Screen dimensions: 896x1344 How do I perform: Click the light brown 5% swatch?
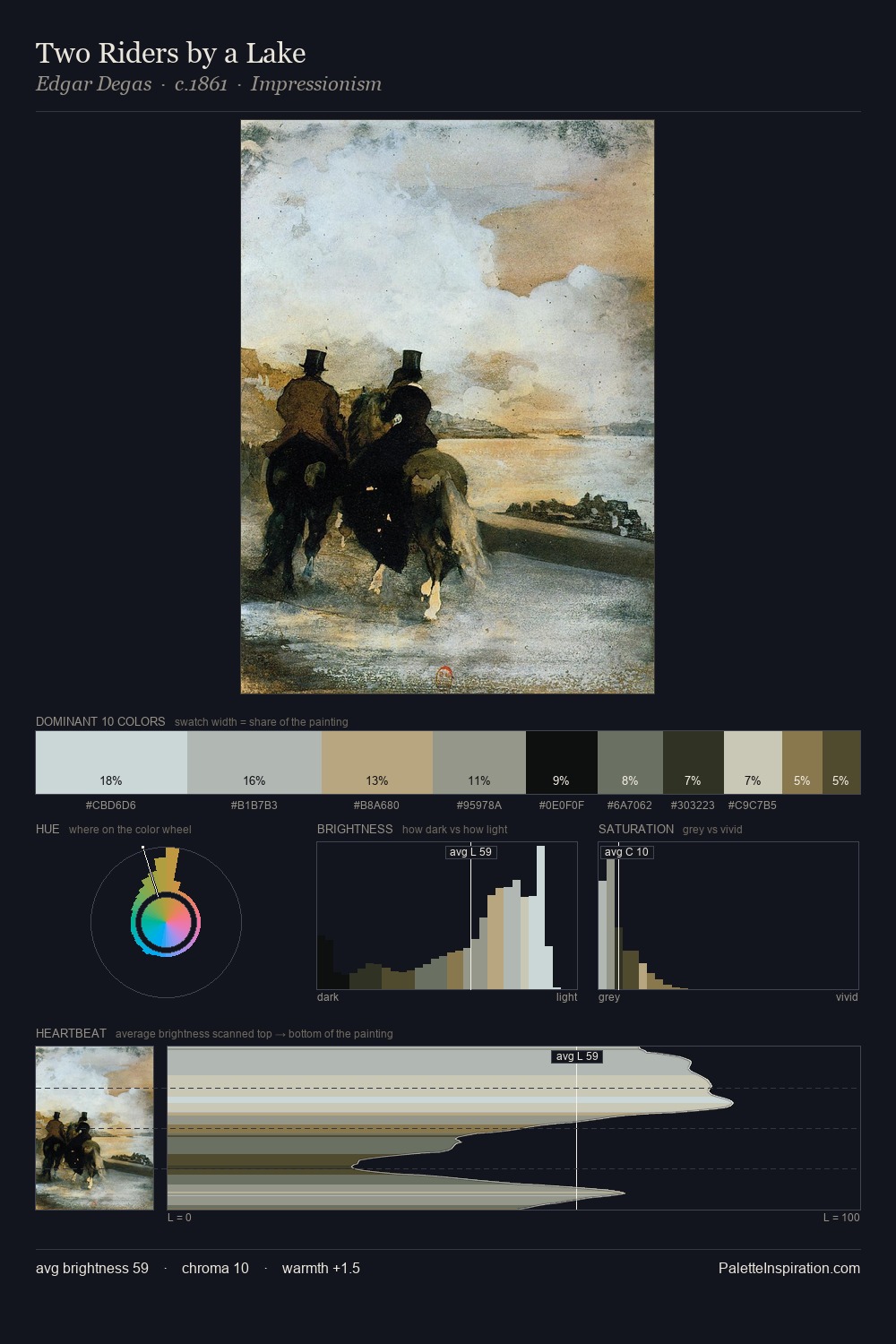coord(802,762)
